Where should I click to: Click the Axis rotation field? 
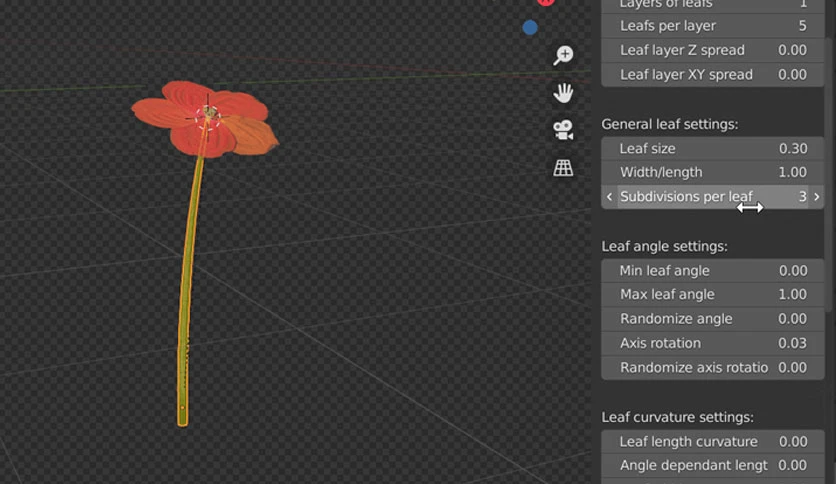tap(713, 343)
